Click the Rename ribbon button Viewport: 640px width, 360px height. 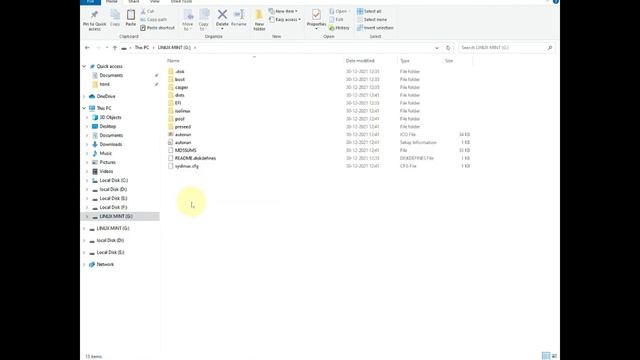(239, 18)
